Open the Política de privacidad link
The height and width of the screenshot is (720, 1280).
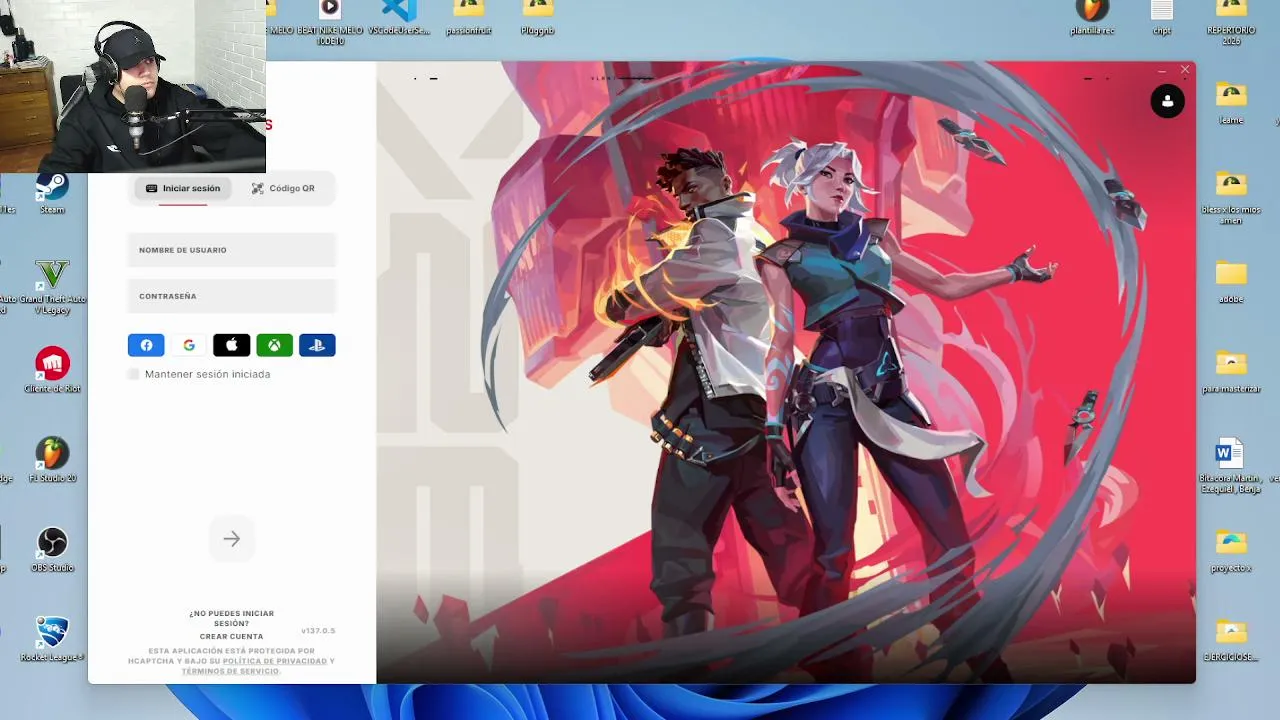(275, 661)
